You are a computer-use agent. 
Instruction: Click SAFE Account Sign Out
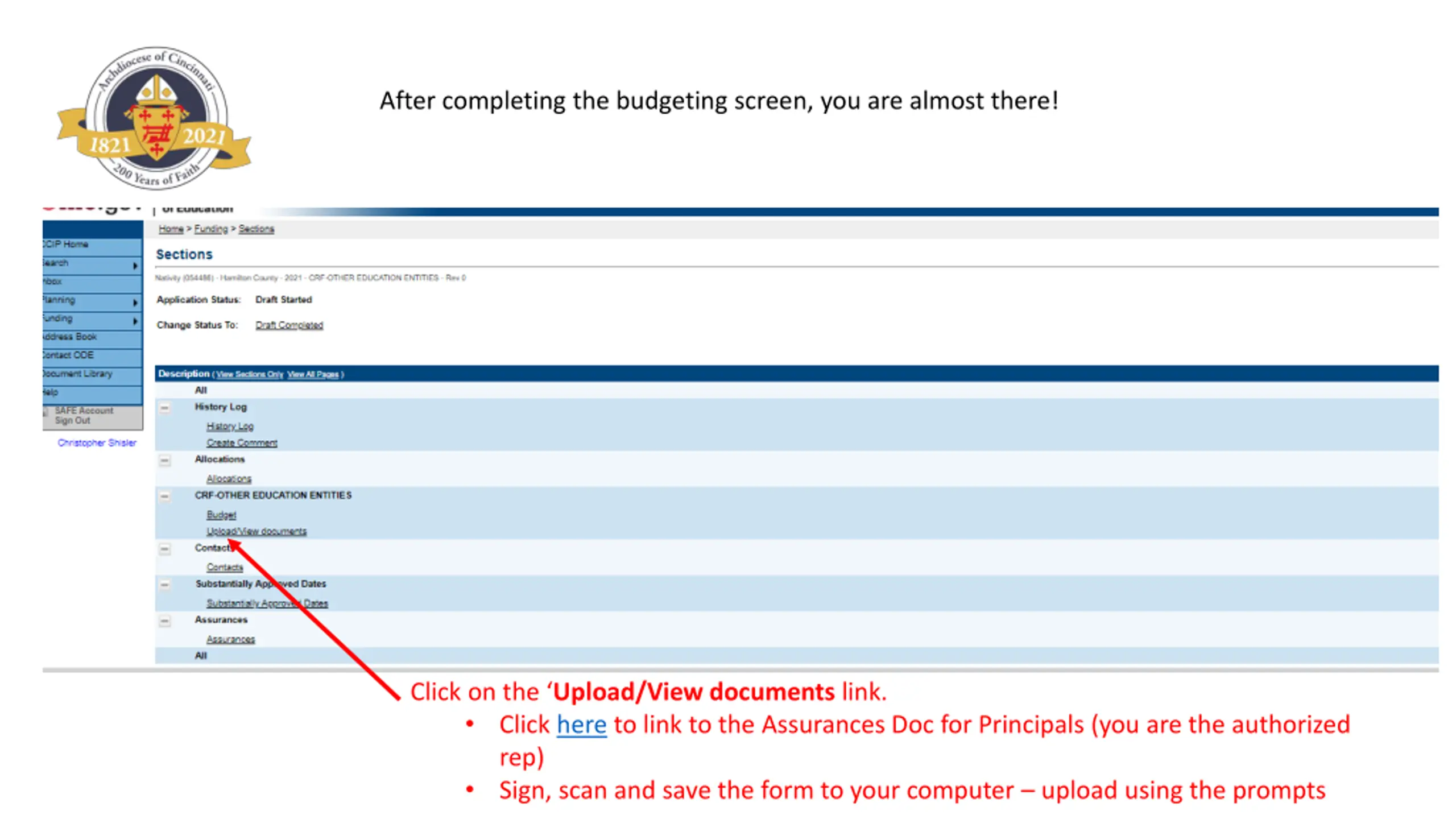(x=84, y=415)
